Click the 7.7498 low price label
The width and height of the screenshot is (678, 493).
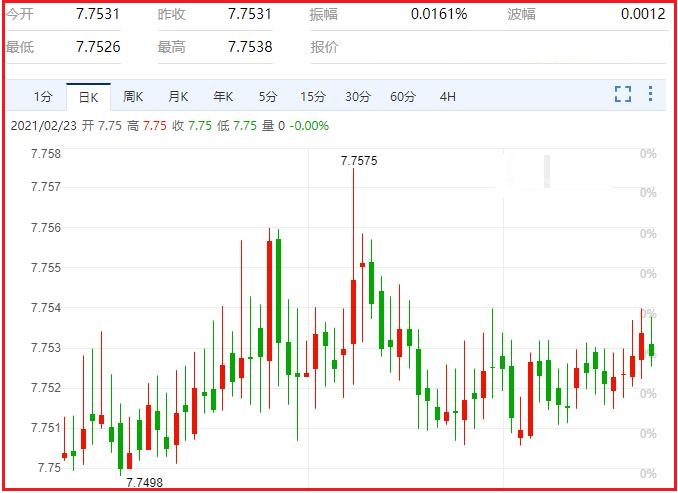pos(144,482)
